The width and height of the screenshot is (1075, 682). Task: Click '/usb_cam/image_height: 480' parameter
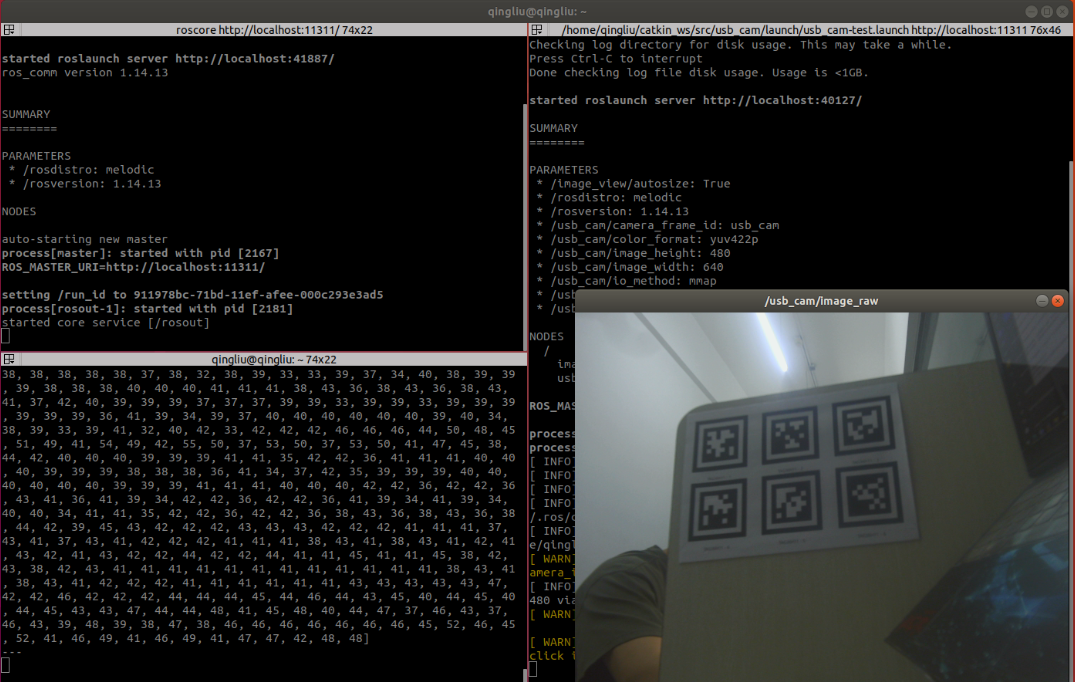click(640, 253)
